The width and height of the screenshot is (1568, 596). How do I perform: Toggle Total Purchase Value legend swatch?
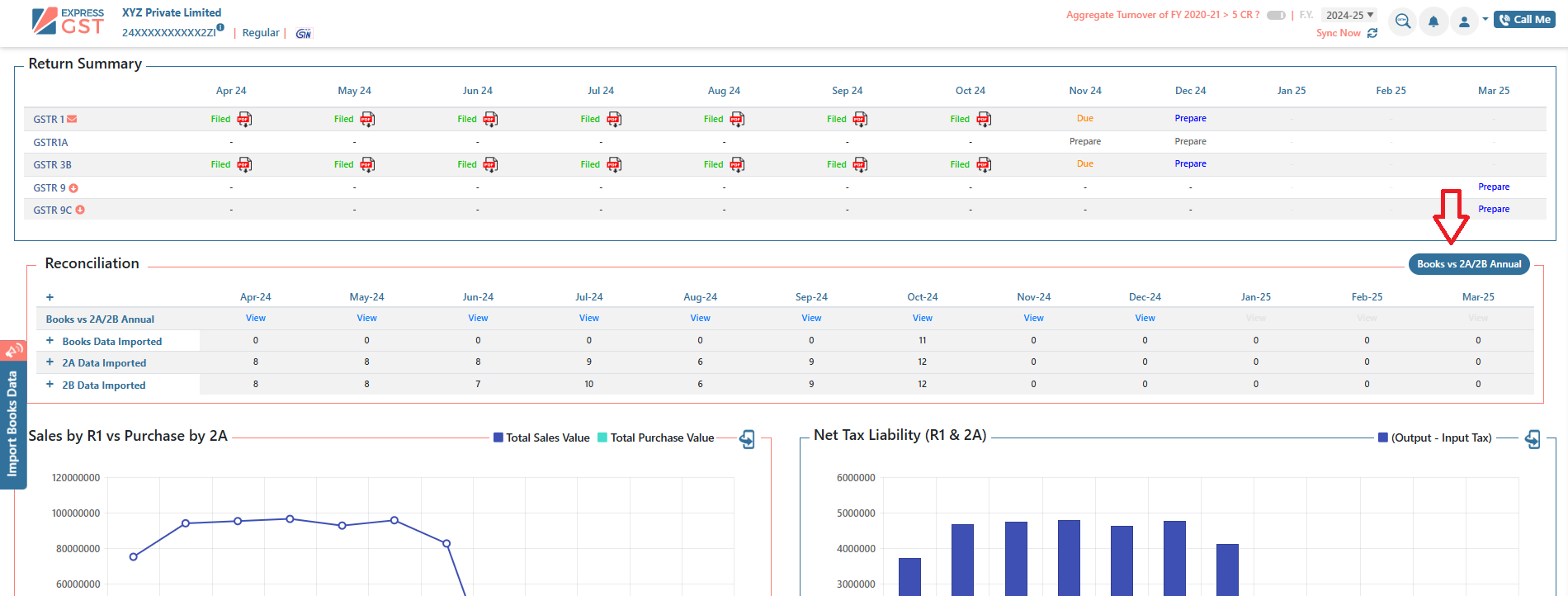(602, 438)
